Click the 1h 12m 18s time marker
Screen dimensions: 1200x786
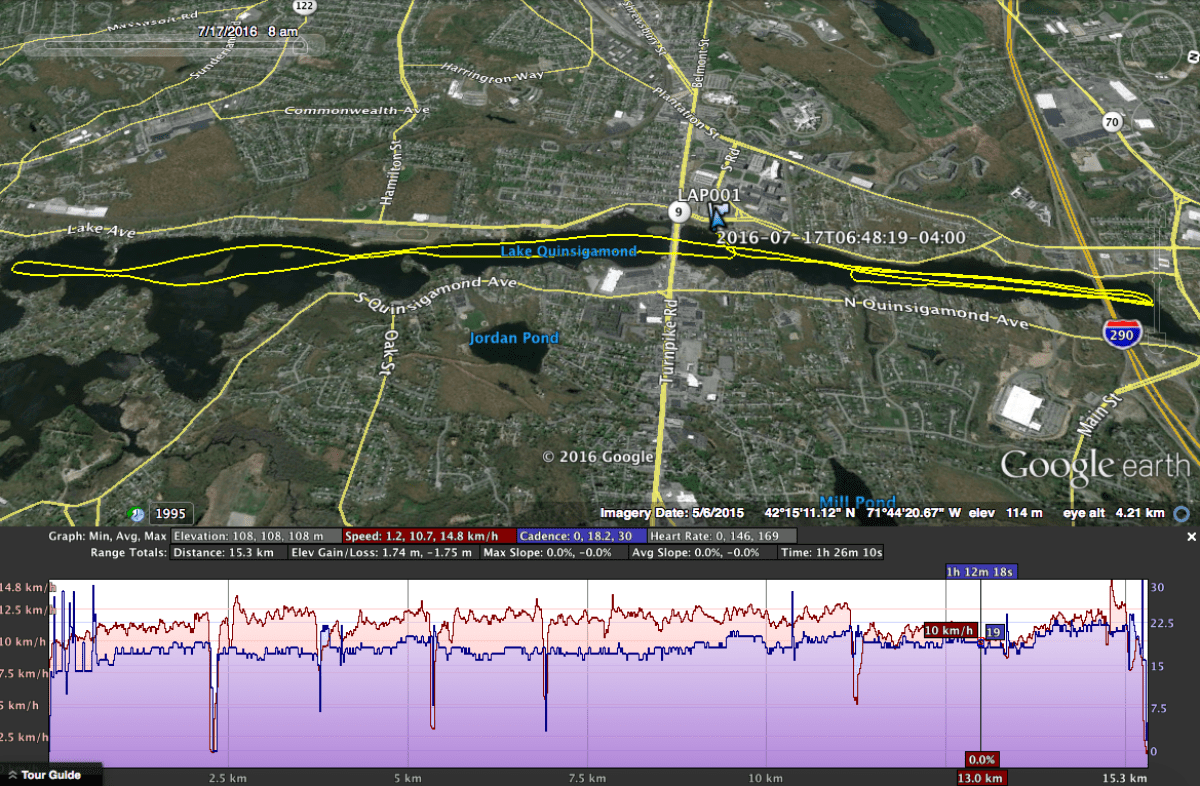point(980,571)
